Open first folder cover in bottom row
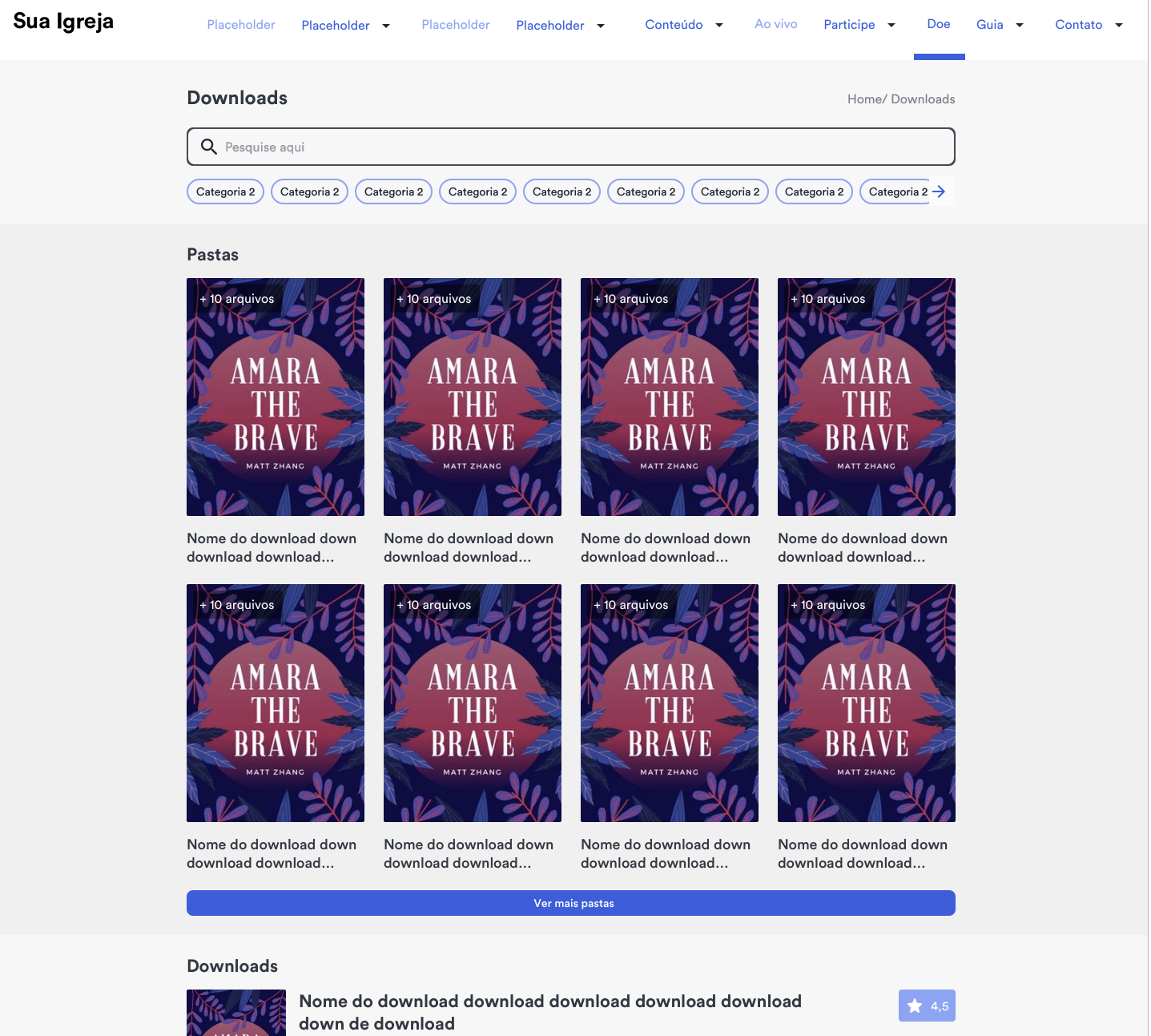This screenshot has width=1151, height=1036. 276,703
